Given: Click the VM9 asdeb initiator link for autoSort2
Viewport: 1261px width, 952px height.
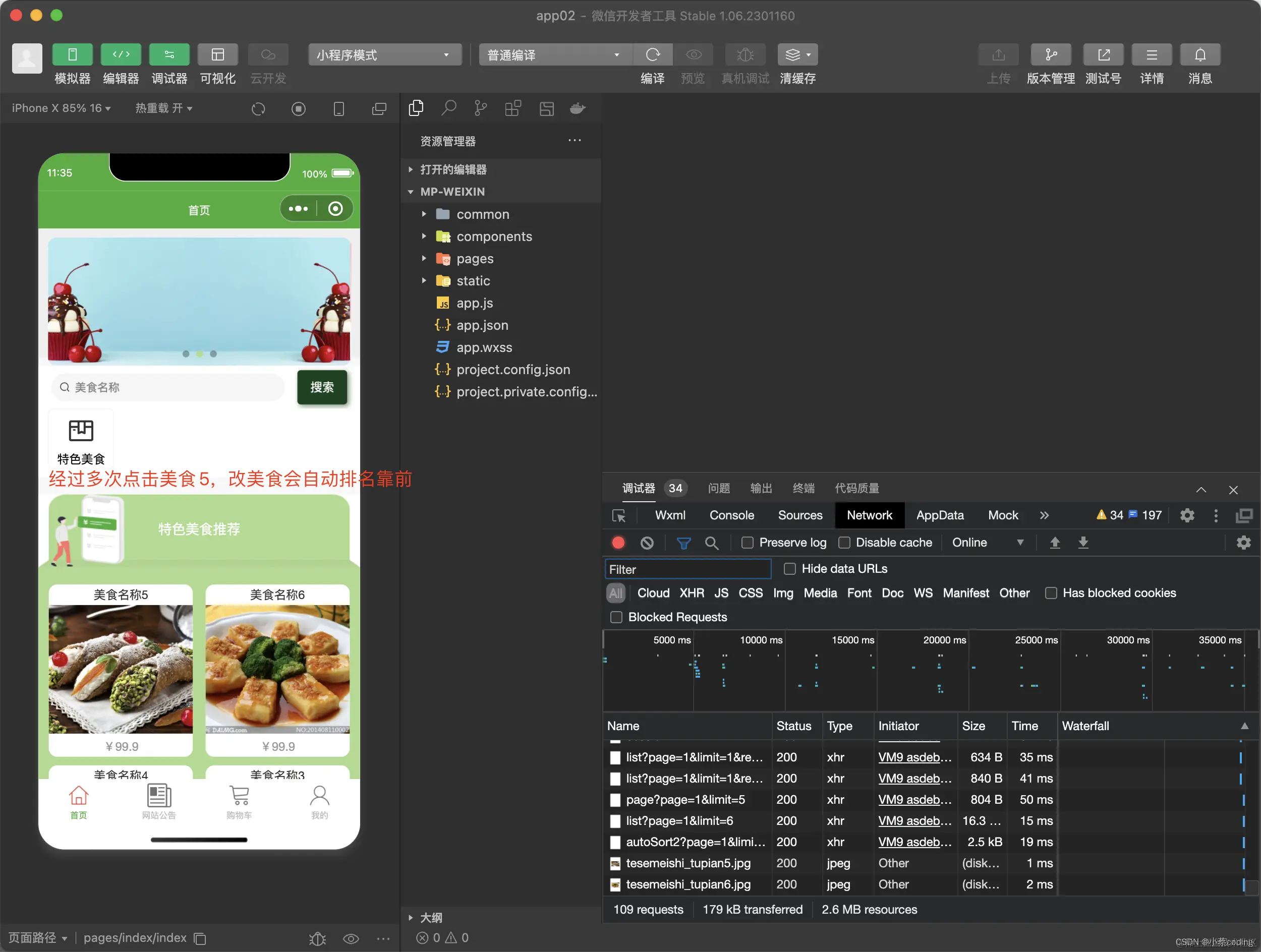Looking at the screenshot, I should [914, 842].
